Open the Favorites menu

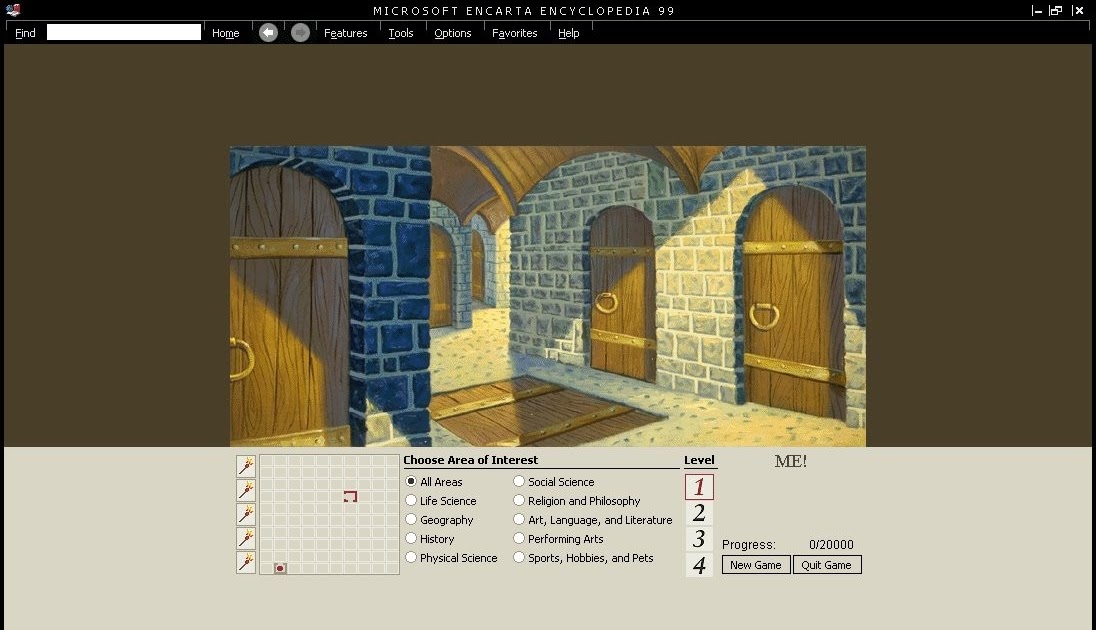(514, 33)
